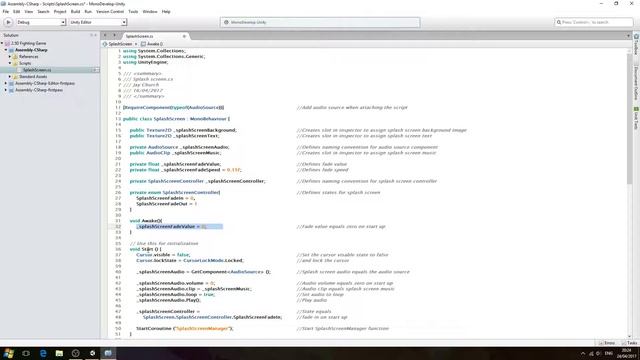Open the Window menu
The width and height of the screenshot is (640, 360).
tap(150, 12)
